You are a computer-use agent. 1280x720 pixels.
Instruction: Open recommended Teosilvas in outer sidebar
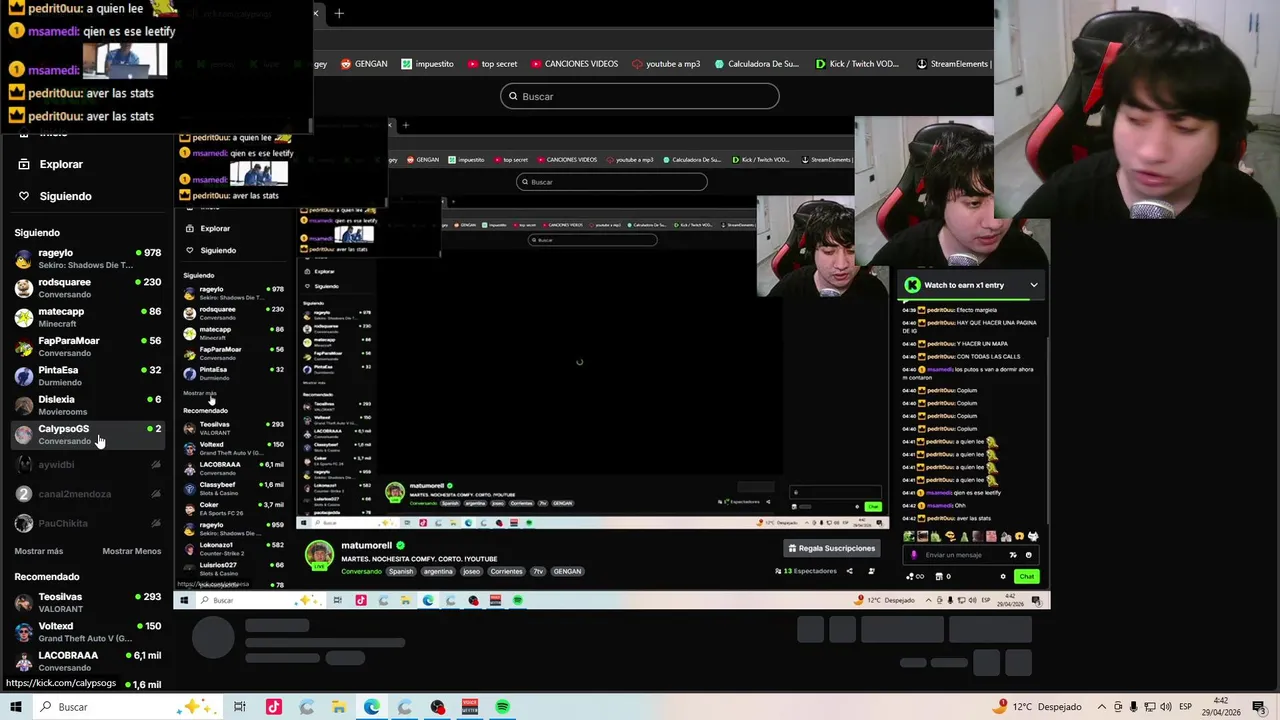click(x=88, y=603)
